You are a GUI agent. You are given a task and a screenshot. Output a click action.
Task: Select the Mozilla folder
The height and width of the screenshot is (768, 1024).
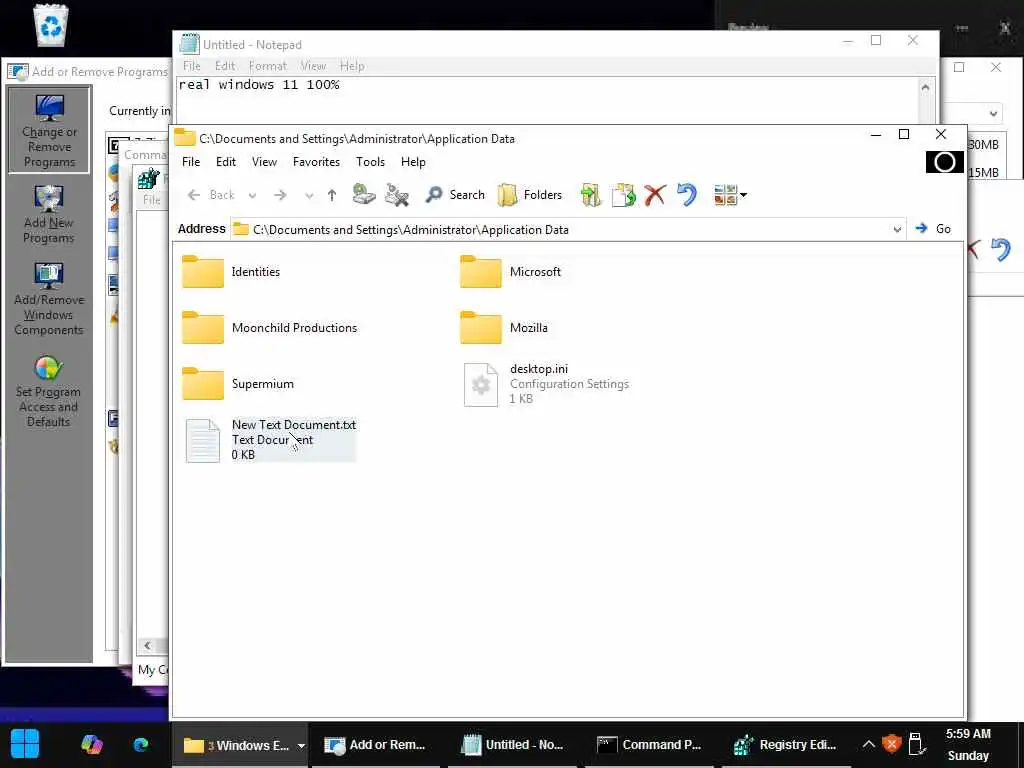504,328
